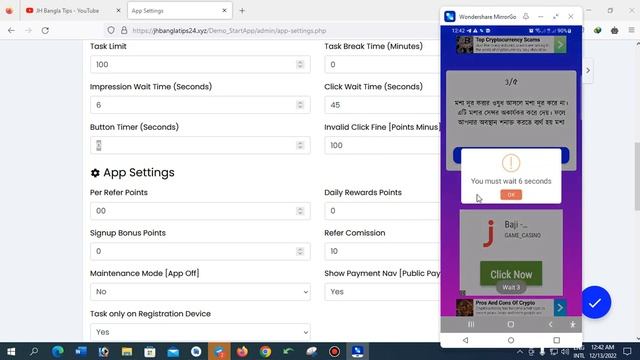Open the Windows notification center icon
Screen dimensions: 640x360
[627, 351]
